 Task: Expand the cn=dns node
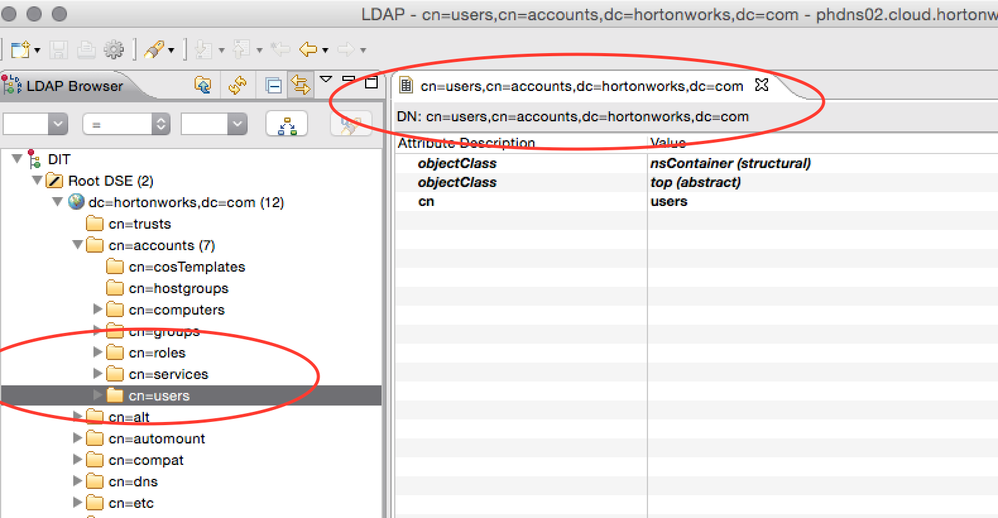click(x=77, y=481)
